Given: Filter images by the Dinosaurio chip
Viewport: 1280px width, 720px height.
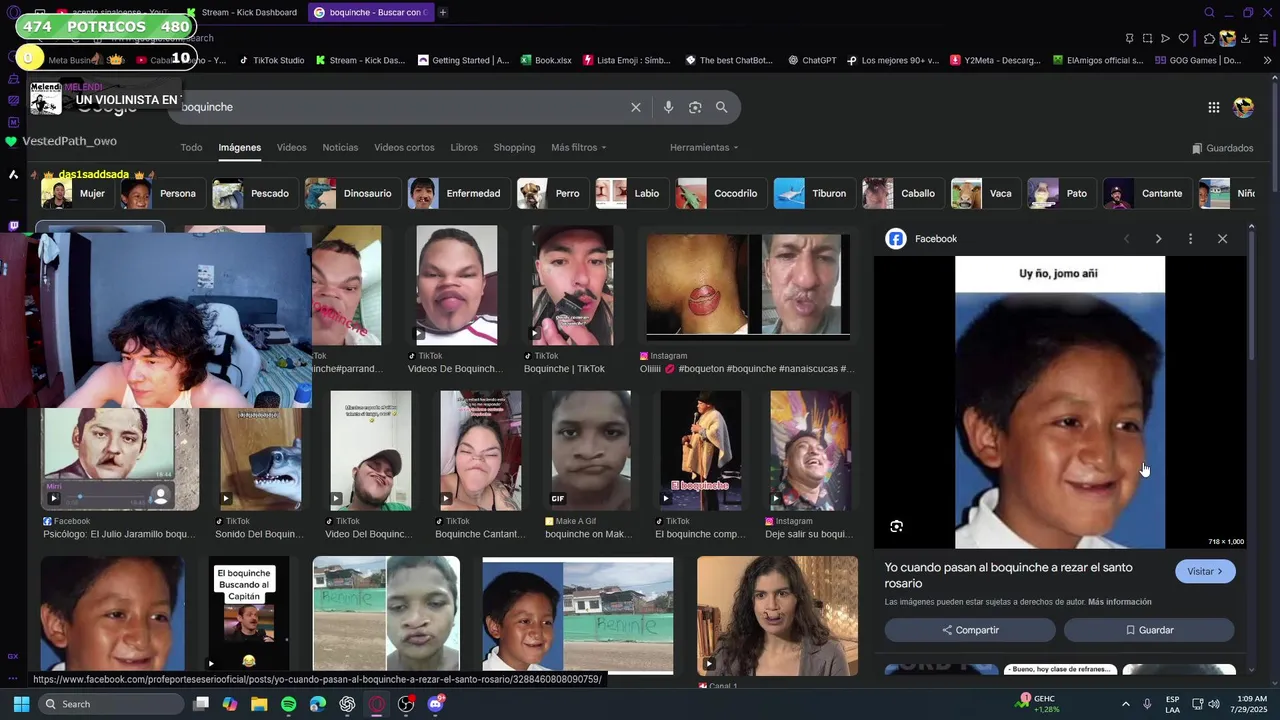Looking at the screenshot, I should pos(353,193).
